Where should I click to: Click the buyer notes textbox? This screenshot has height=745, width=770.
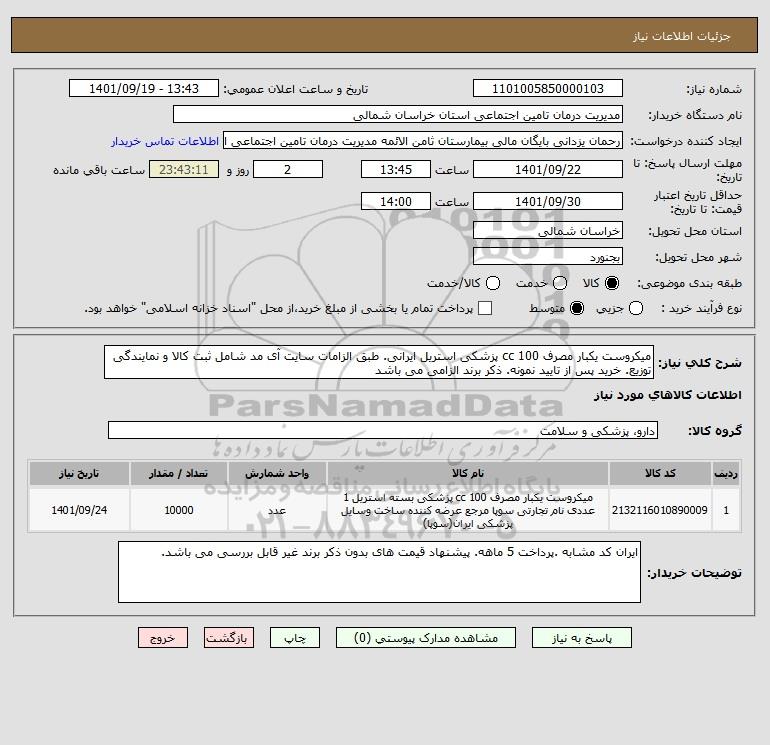coord(379,572)
